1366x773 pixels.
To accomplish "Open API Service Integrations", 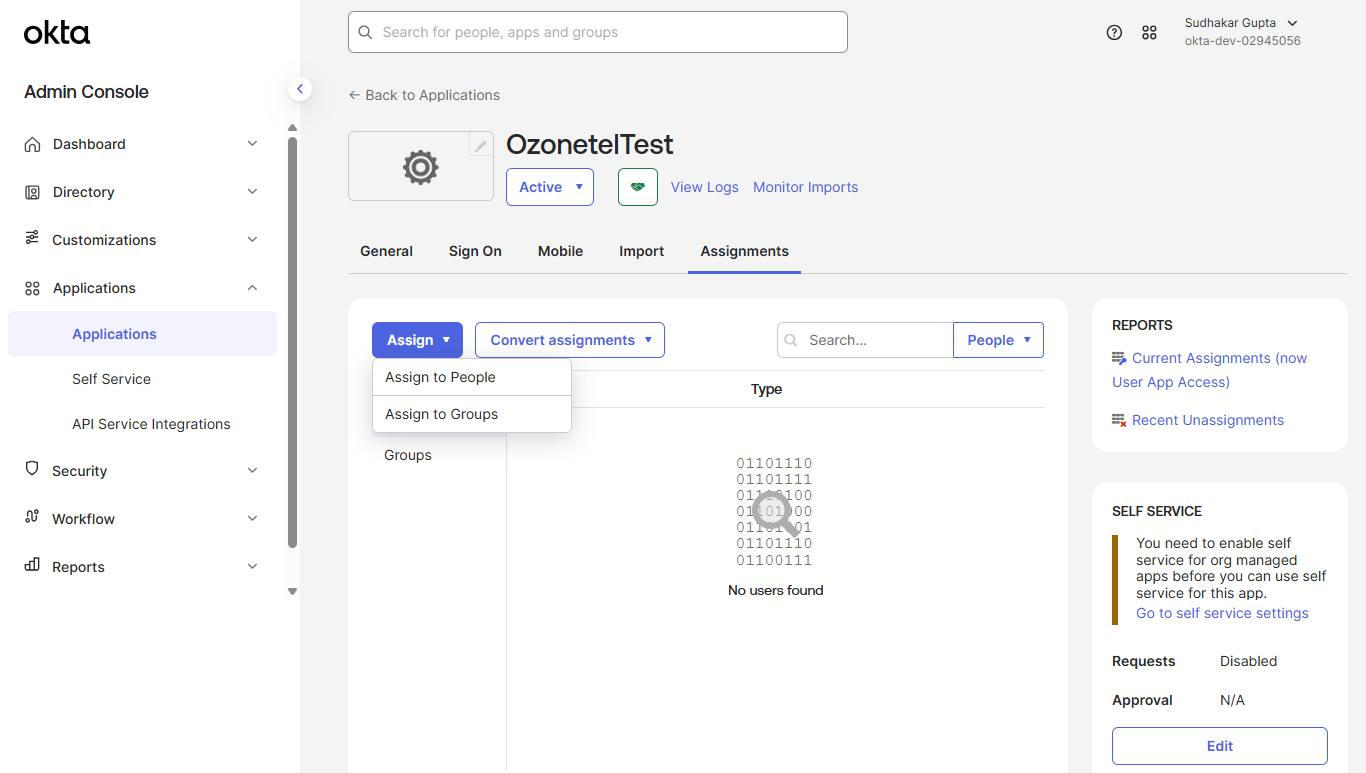I will pos(151,424).
